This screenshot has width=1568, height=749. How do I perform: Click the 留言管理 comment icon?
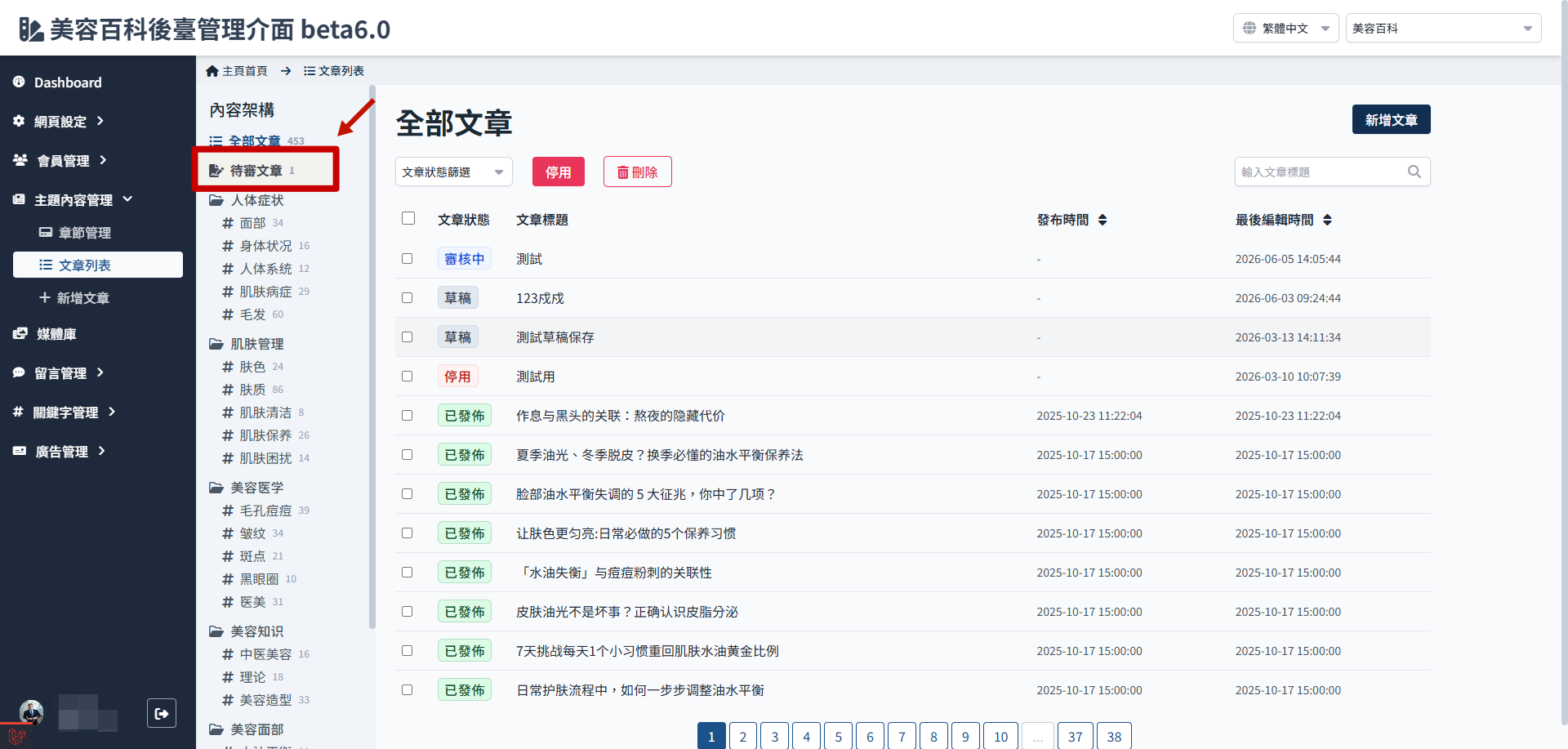[19, 372]
